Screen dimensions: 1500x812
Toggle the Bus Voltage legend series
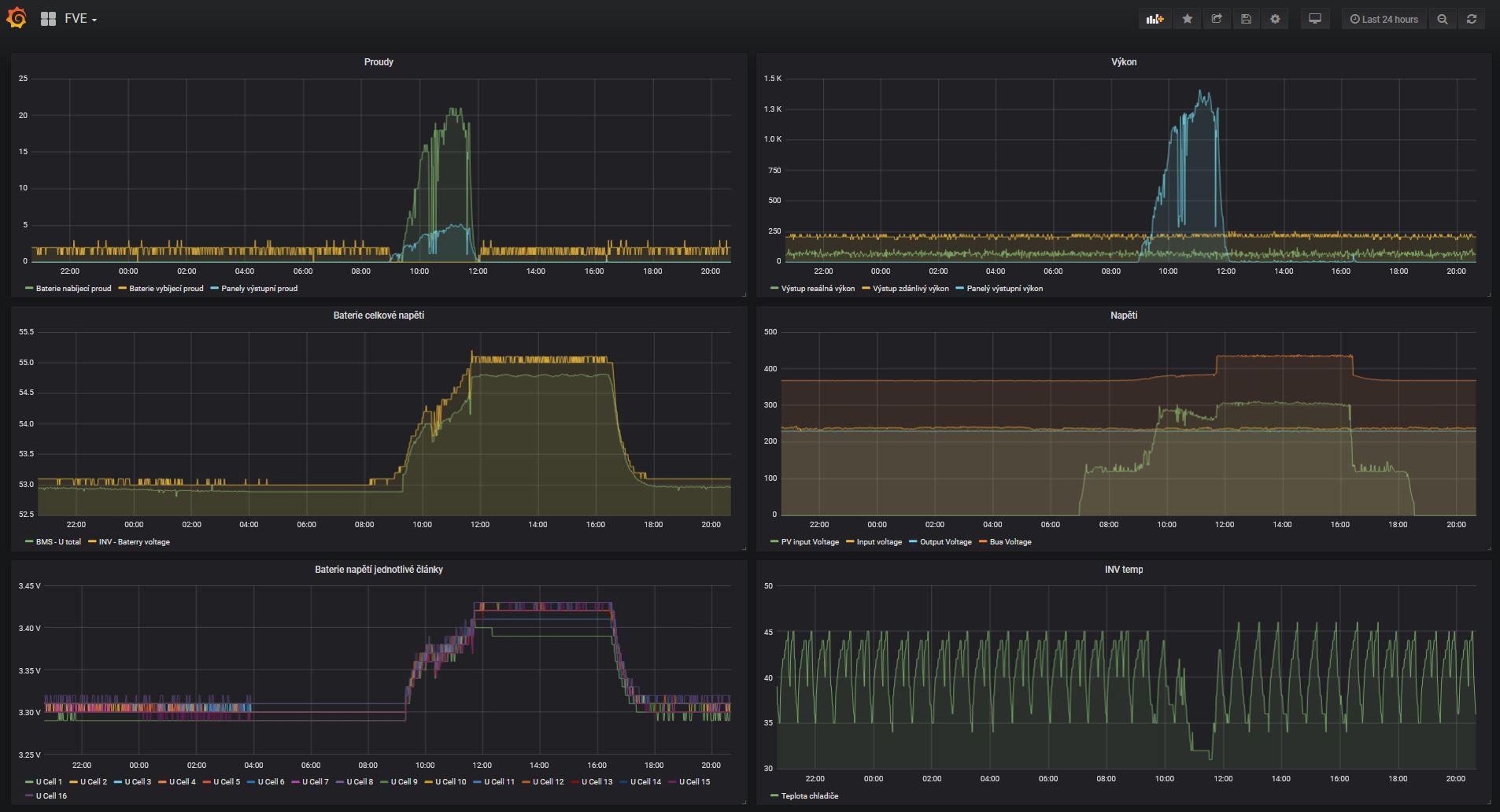1010,542
